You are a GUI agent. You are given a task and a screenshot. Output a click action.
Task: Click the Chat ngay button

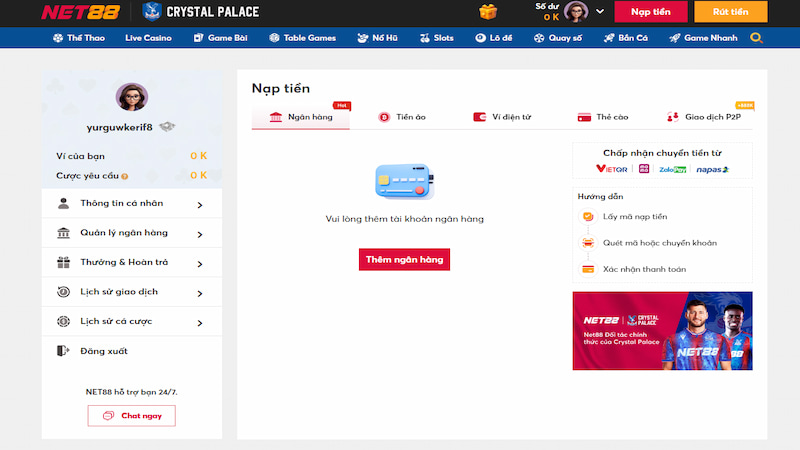click(132, 416)
